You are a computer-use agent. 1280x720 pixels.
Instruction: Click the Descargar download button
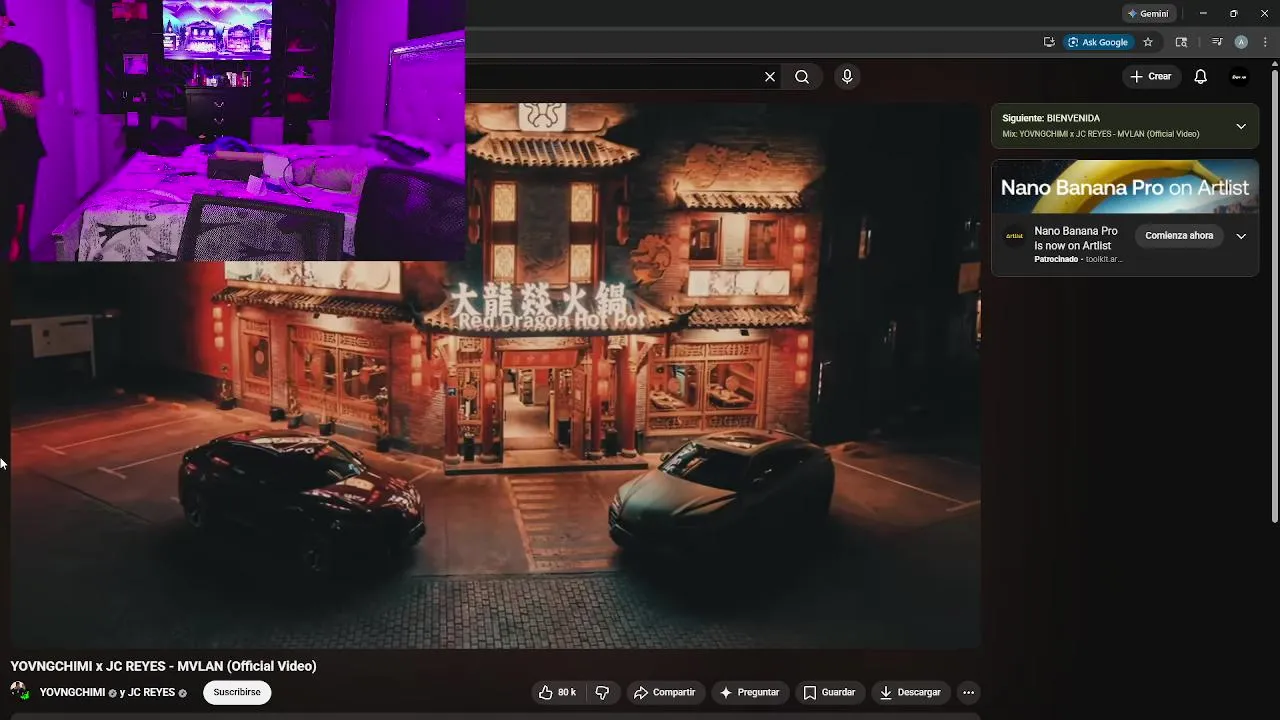909,692
